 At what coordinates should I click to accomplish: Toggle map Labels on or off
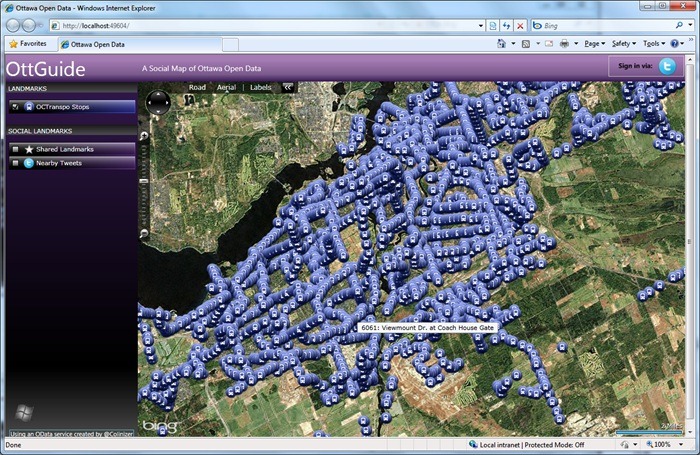click(x=260, y=88)
